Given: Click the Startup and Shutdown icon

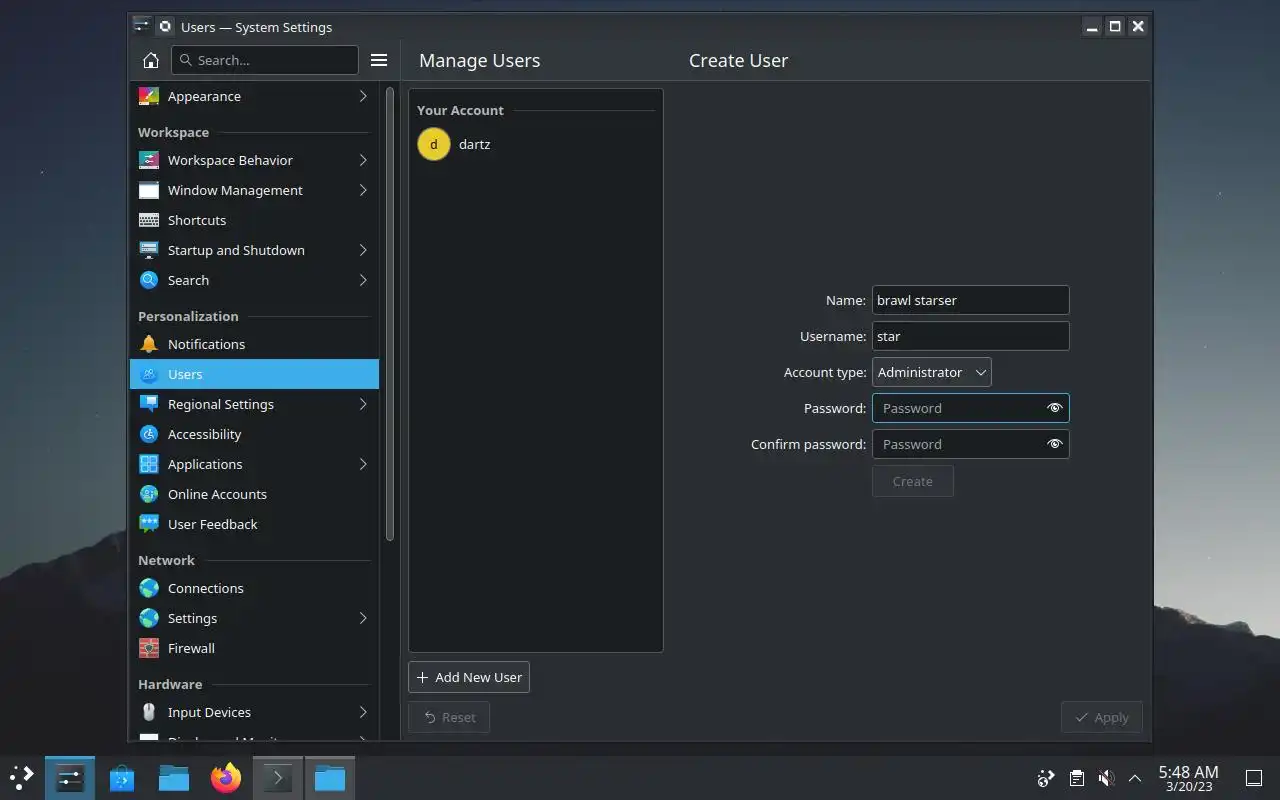Looking at the screenshot, I should [149, 250].
